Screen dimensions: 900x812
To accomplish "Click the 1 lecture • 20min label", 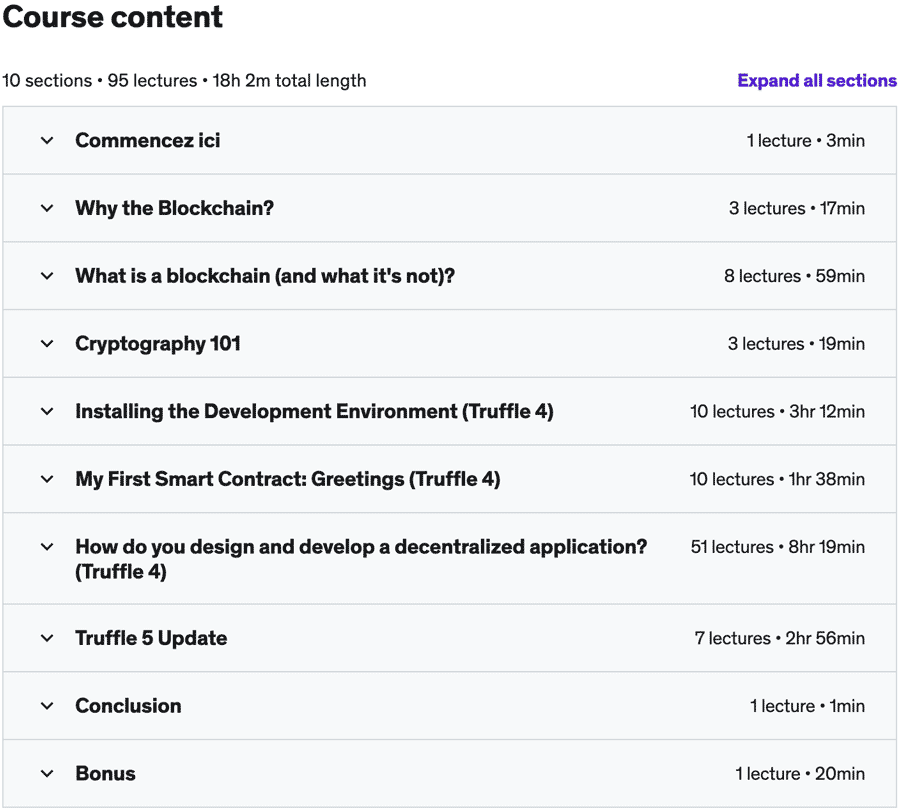I will pos(800,774).
